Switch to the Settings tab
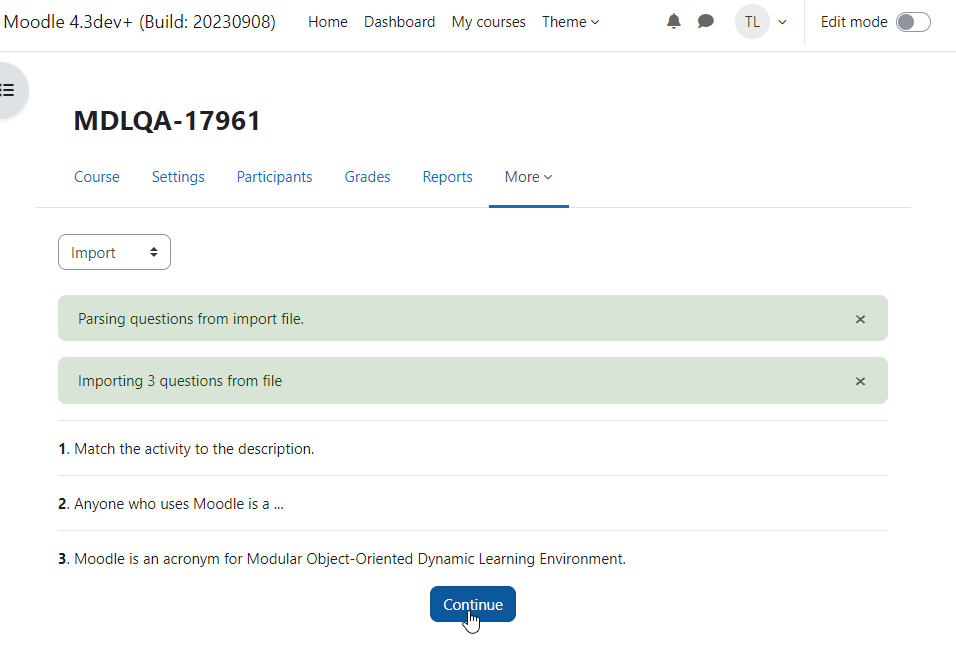The image size is (956, 659). coord(178,177)
